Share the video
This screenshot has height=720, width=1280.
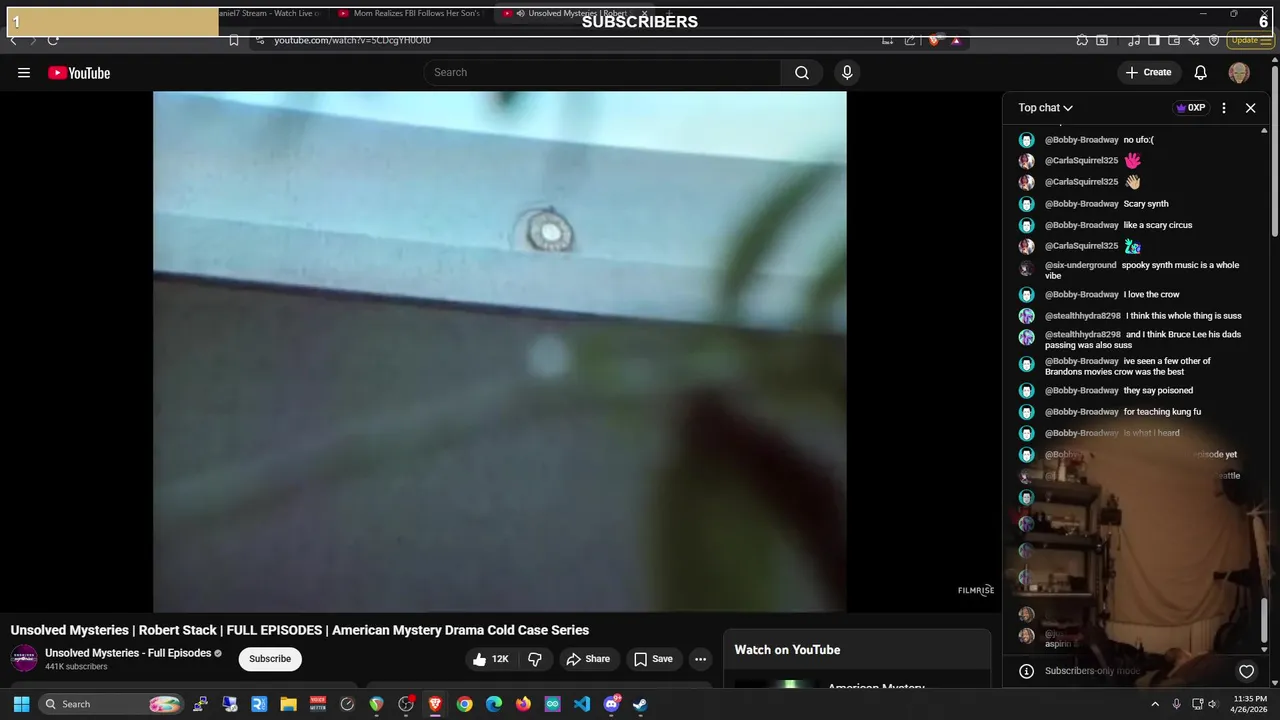click(588, 659)
